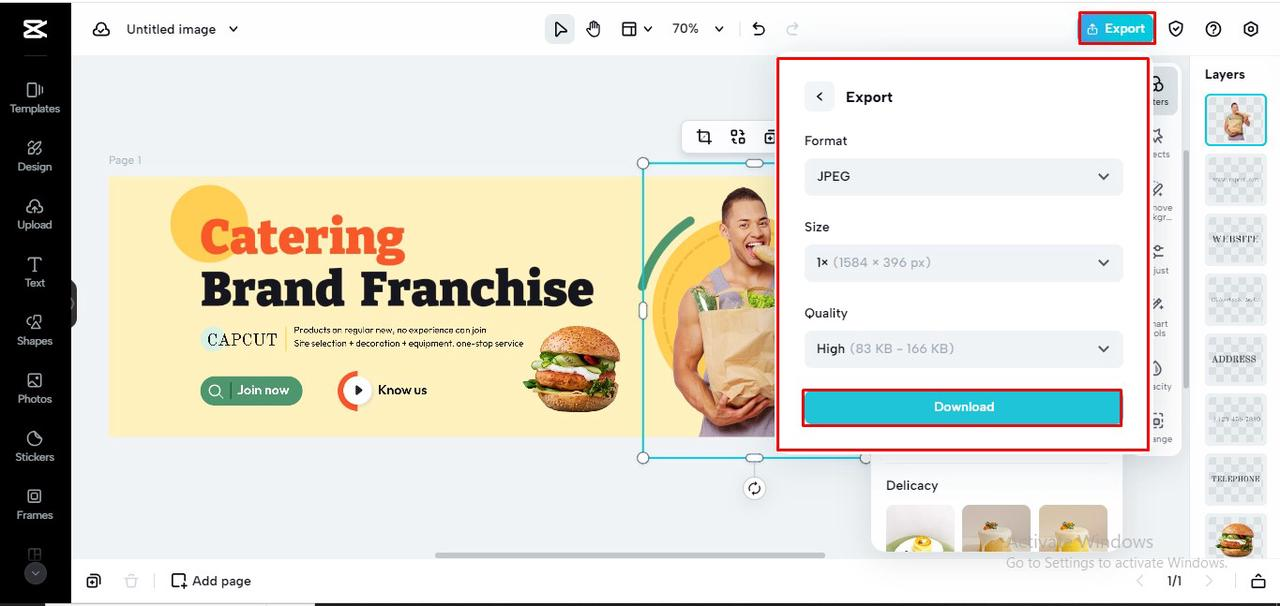The height and width of the screenshot is (606, 1280).
Task: Select the WEBSITE layer thumbnail
Action: point(1235,240)
